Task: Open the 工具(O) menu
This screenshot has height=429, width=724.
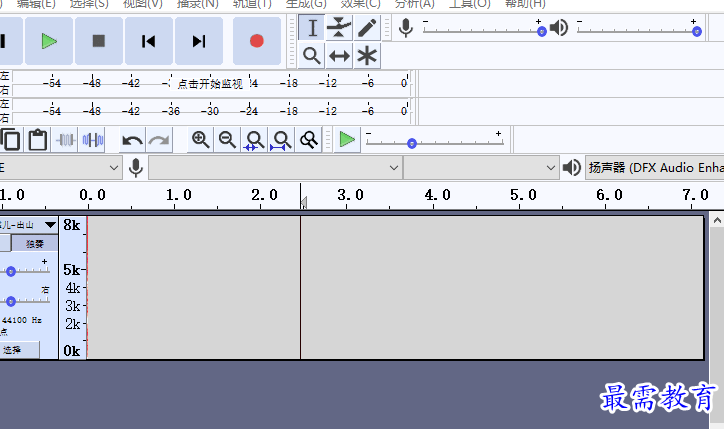Action: 470,4
